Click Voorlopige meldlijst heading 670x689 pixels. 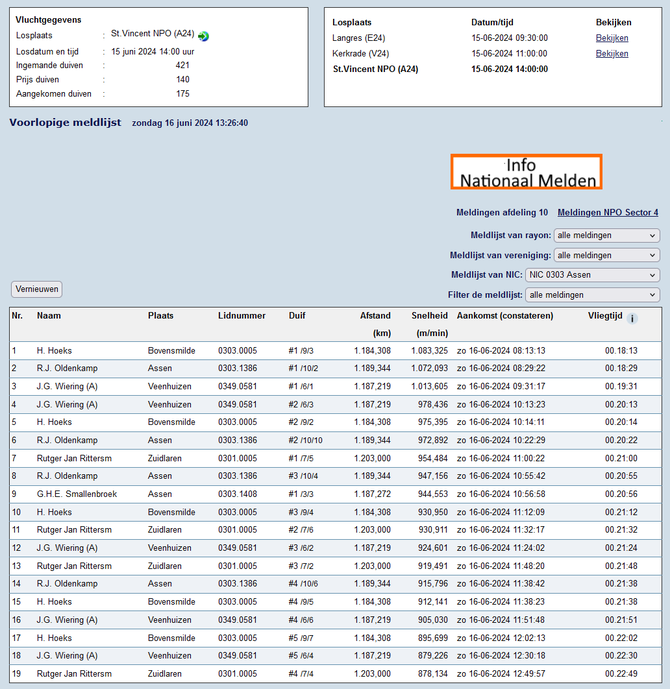(x=65, y=123)
